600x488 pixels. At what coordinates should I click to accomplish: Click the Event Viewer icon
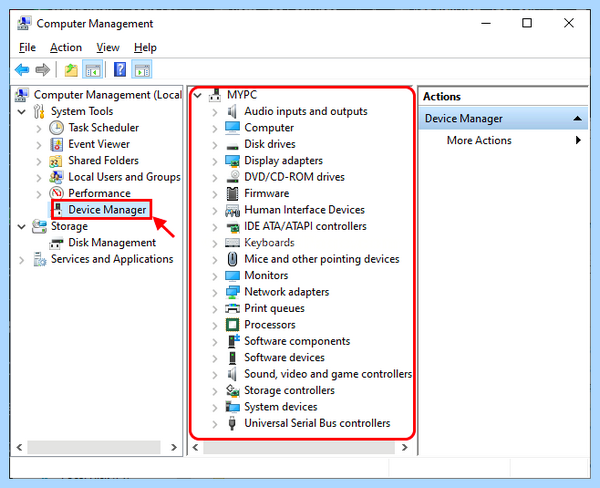point(56,144)
